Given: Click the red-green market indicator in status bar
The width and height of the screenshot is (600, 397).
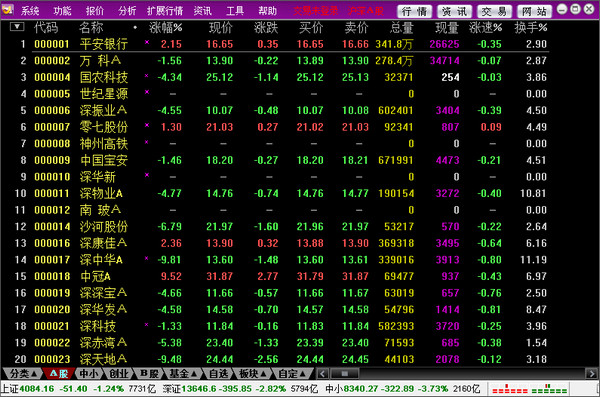Looking at the screenshot, I should point(529,389).
